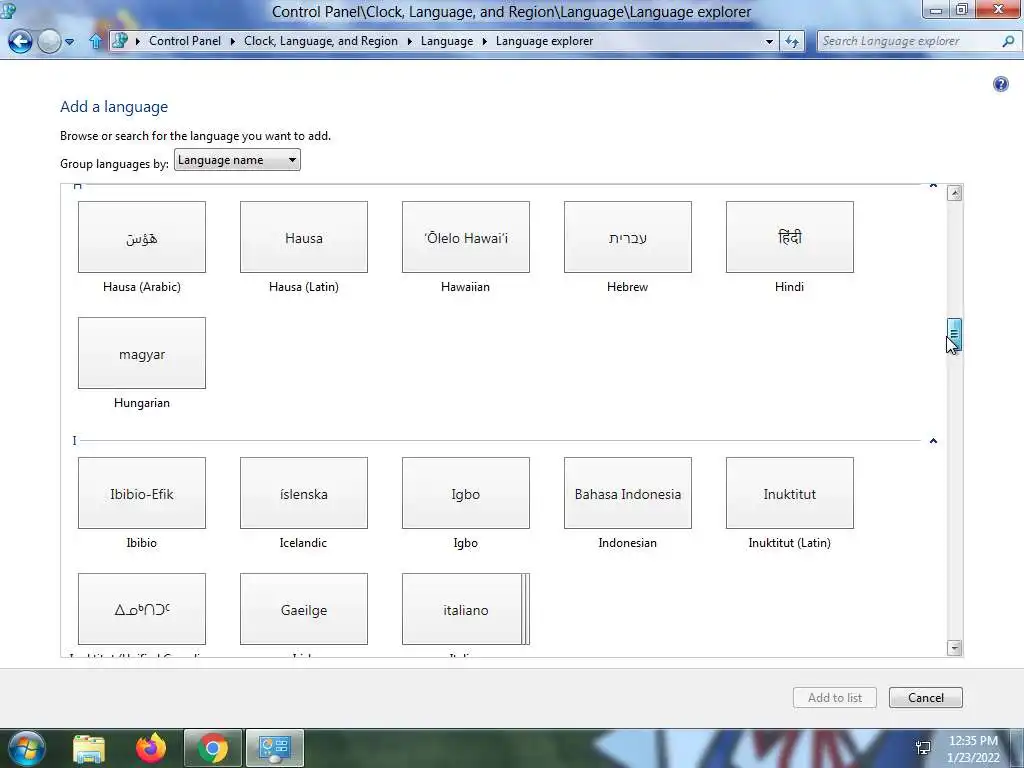Open the Windows Start menu orb
This screenshot has width=1024, height=768.
pos(25,748)
